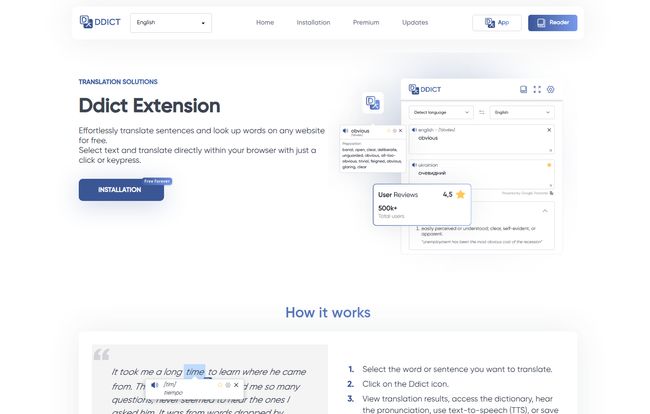
Task: Toggle the star in the obvious popup
Action: (389, 131)
